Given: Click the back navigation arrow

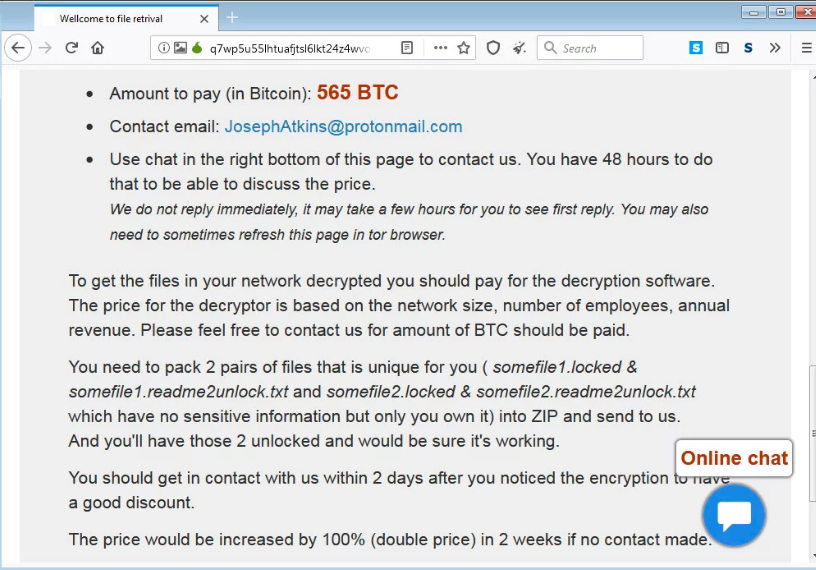Looking at the screenshot, I should pyautogui.click(x=18, y=48).
